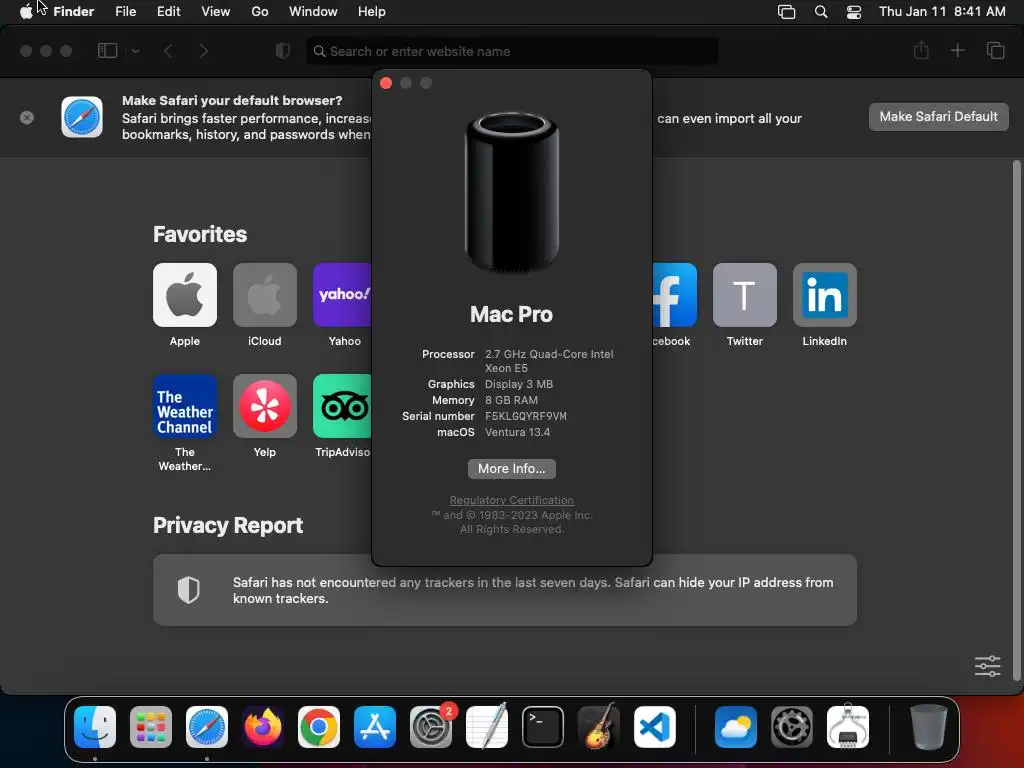Open the File menu
The image size is (1024, 768).
point(125,12)
